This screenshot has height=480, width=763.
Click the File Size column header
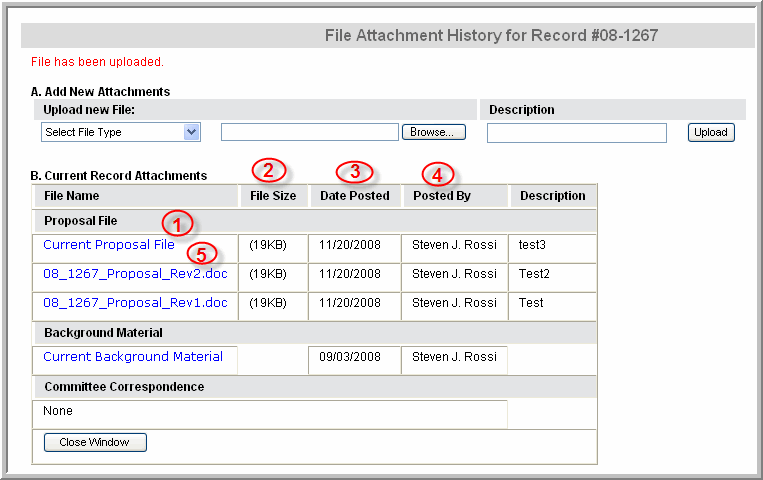tap(273, 196)
